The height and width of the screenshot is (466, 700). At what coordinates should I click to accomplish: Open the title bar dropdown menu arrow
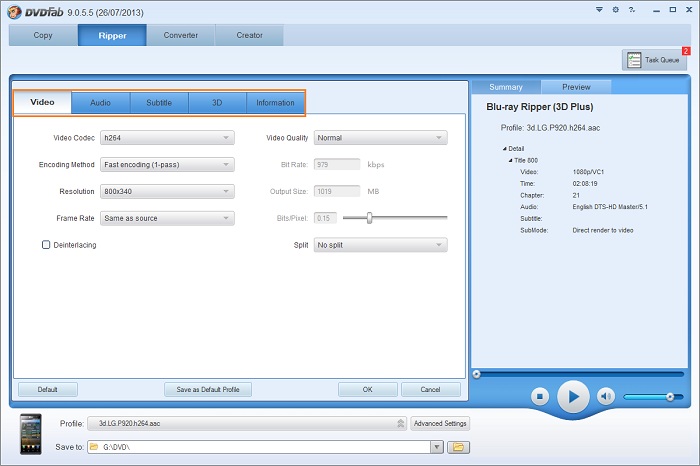[599, 9]
